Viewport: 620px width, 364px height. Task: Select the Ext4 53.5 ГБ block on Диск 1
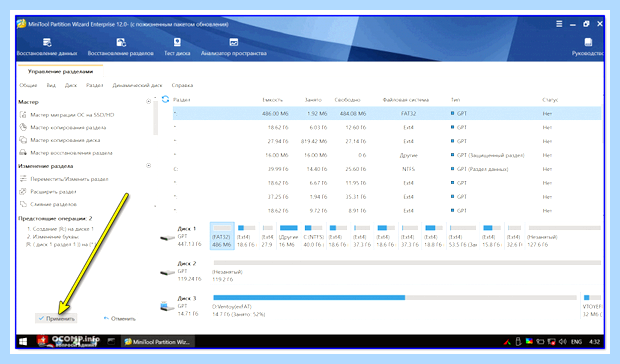[x=463, y=236]
